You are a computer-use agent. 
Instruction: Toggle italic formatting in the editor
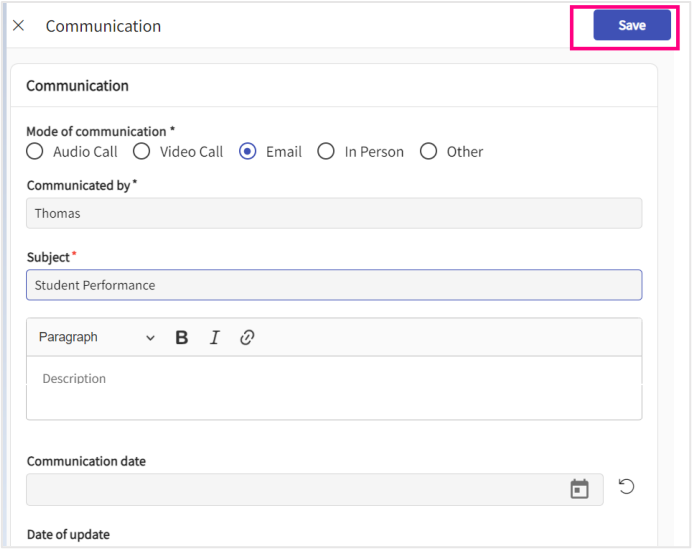(214, 338)
